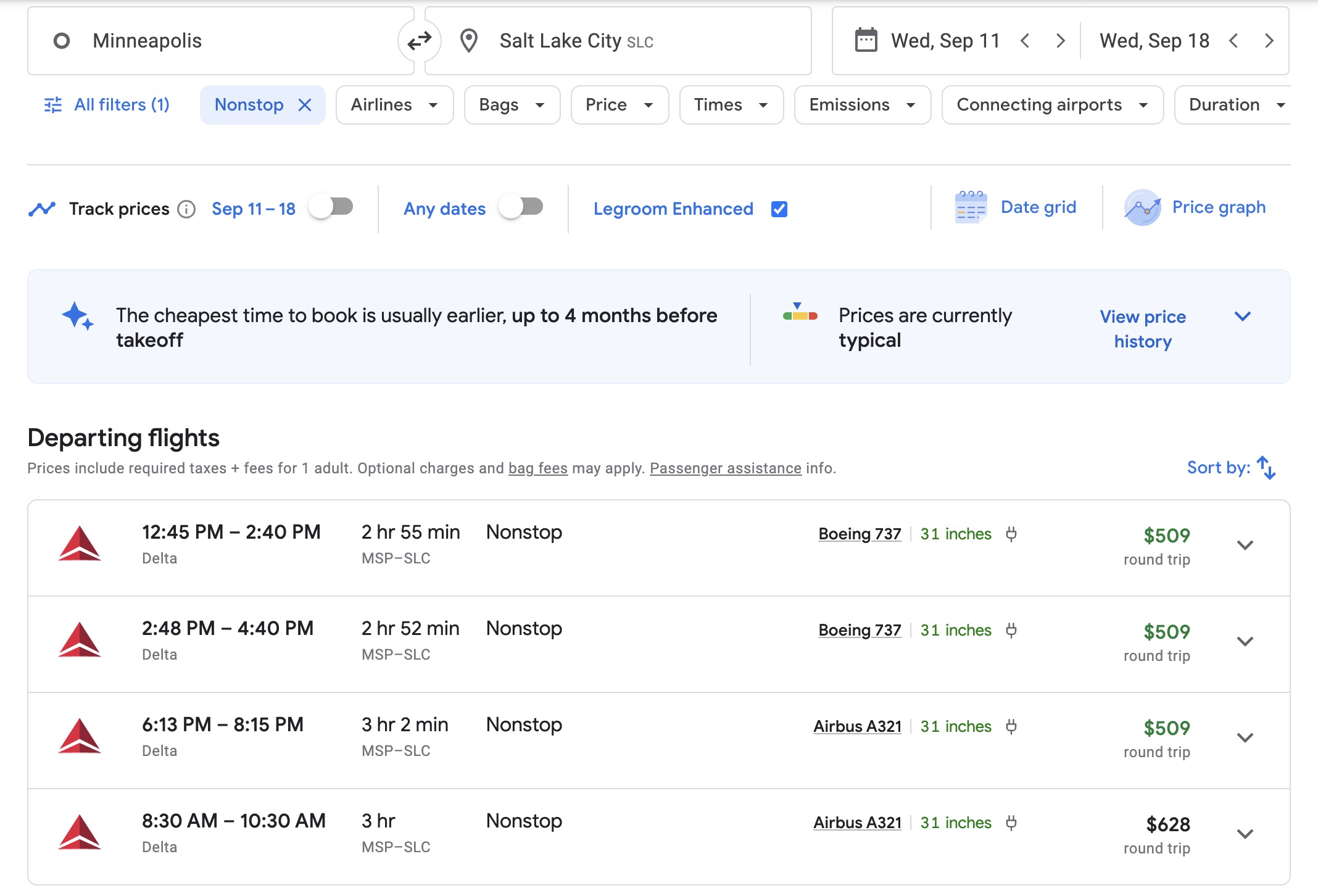Open the bag fees link
The image size is (1318, 896).
(537, 468)
